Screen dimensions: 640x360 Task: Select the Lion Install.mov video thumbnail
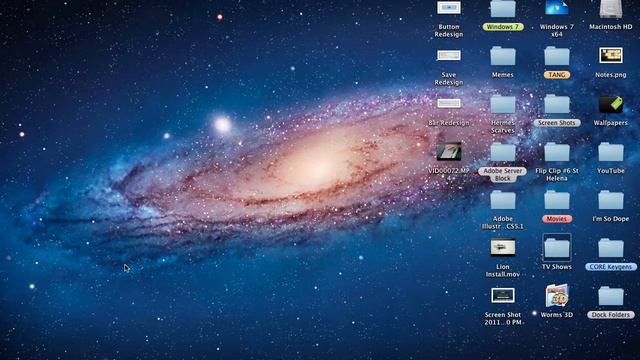pyautogui.click(x=502, y=247)
